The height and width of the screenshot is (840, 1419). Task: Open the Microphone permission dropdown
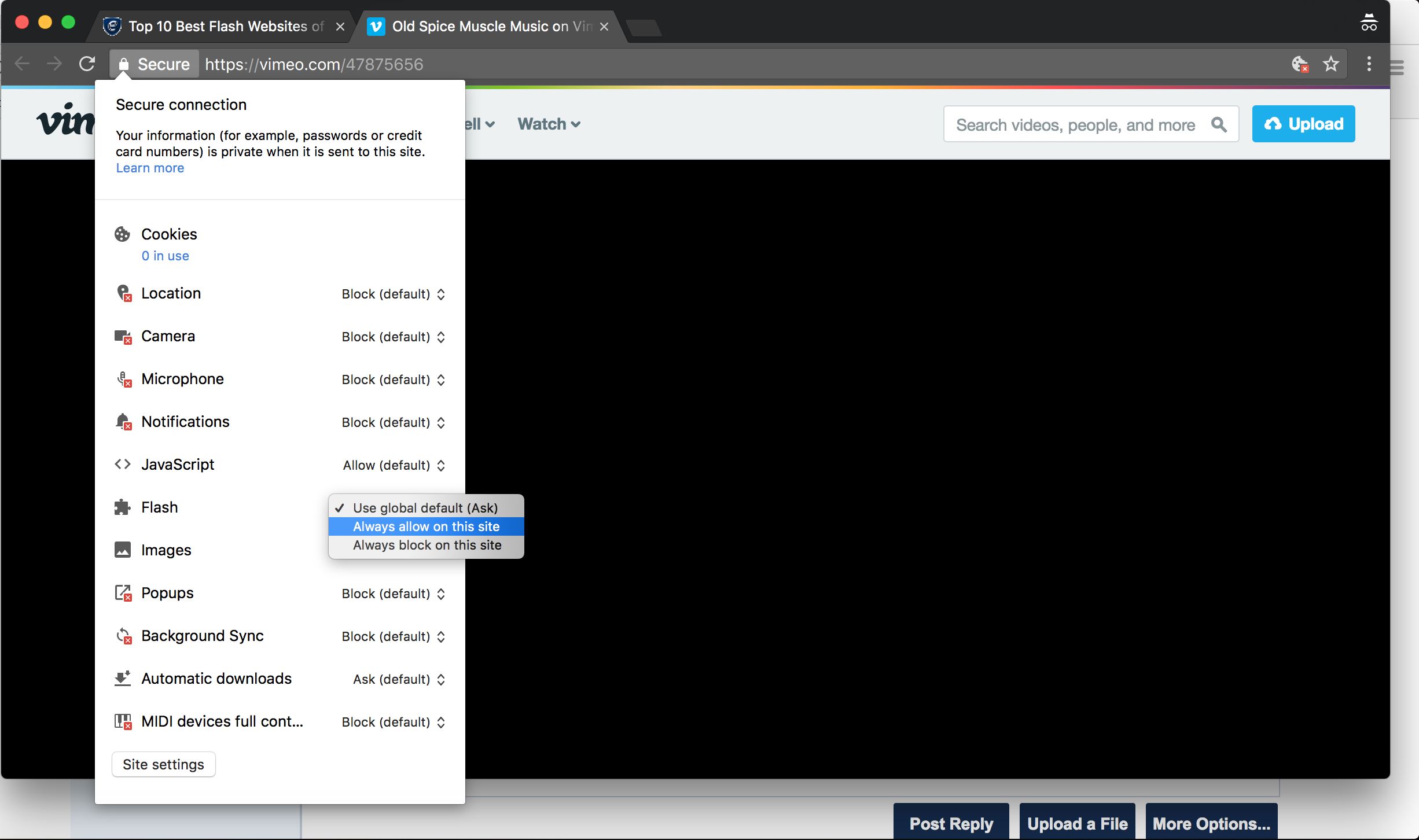[393, 380]
